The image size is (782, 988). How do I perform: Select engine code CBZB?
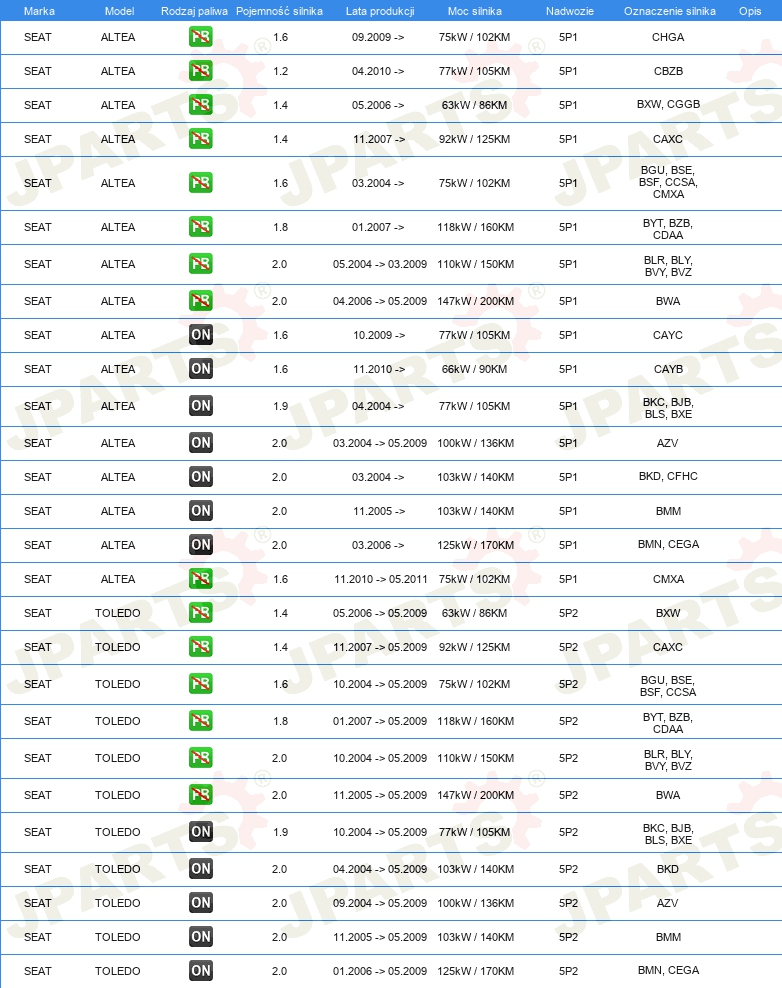(668, 71)
